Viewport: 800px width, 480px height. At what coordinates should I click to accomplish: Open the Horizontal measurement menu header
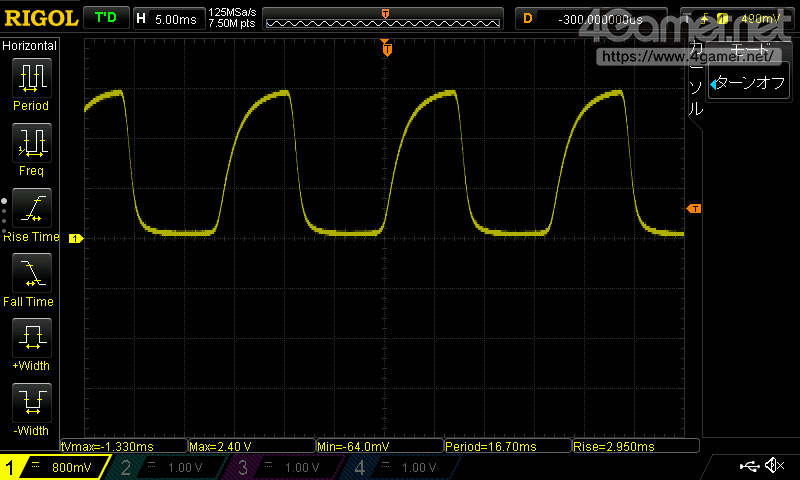click(x=30, y=46)
